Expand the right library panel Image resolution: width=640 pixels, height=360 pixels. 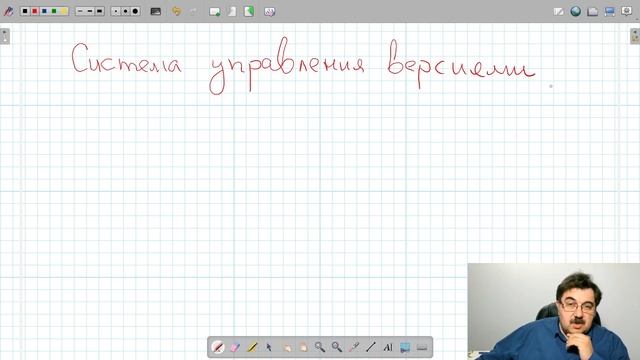tap(635, 36)
